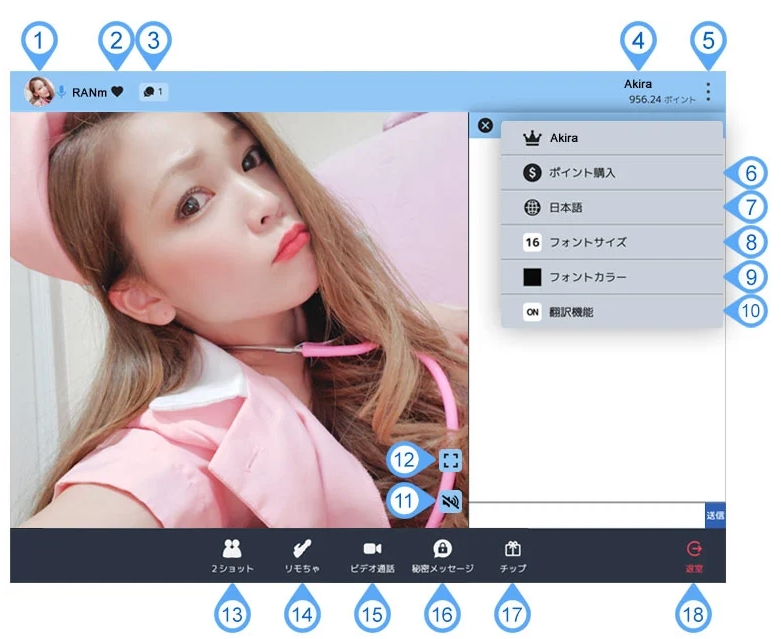Viewport: 781px width, 639px height.
Task: Enter fullscreen with the expand icon
Action: click(x=451, y=461)
